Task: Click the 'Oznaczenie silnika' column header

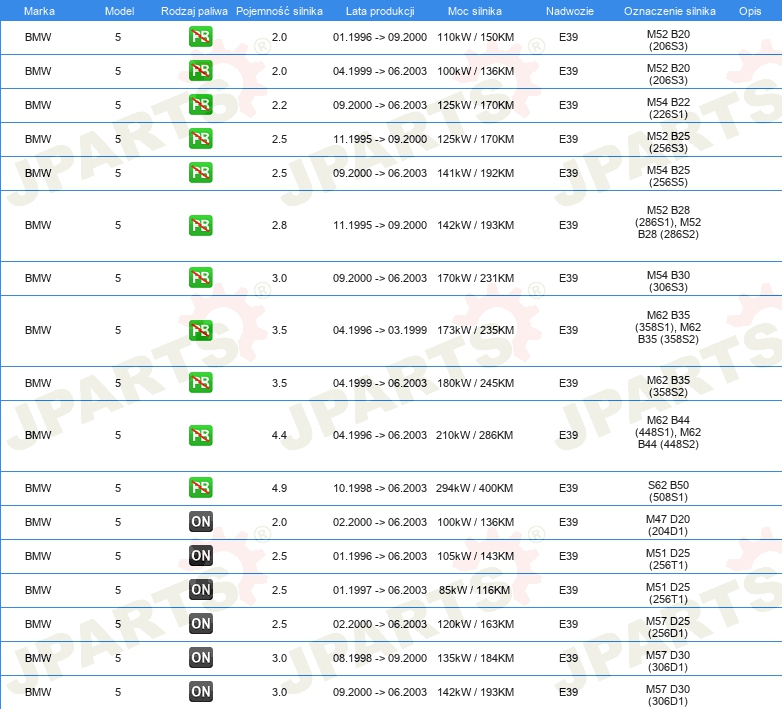Action: point(668,10)
